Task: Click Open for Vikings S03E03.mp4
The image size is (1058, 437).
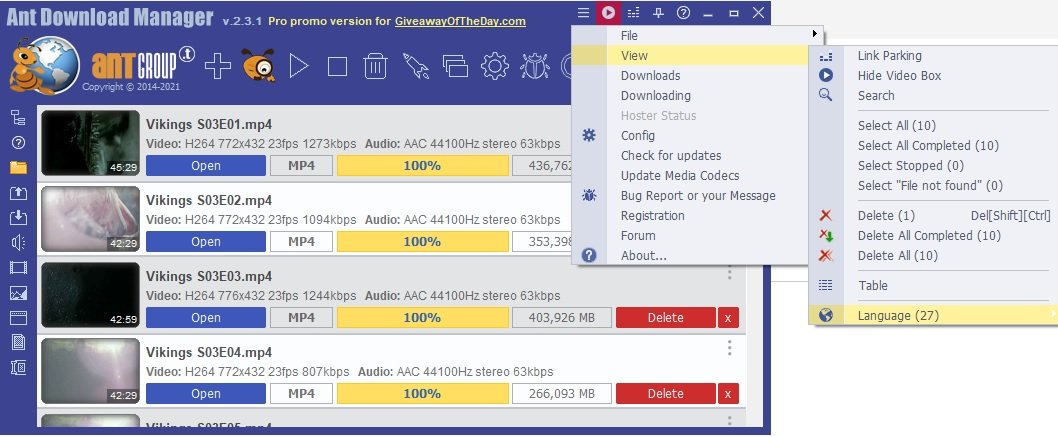Action: click(206, 318)
